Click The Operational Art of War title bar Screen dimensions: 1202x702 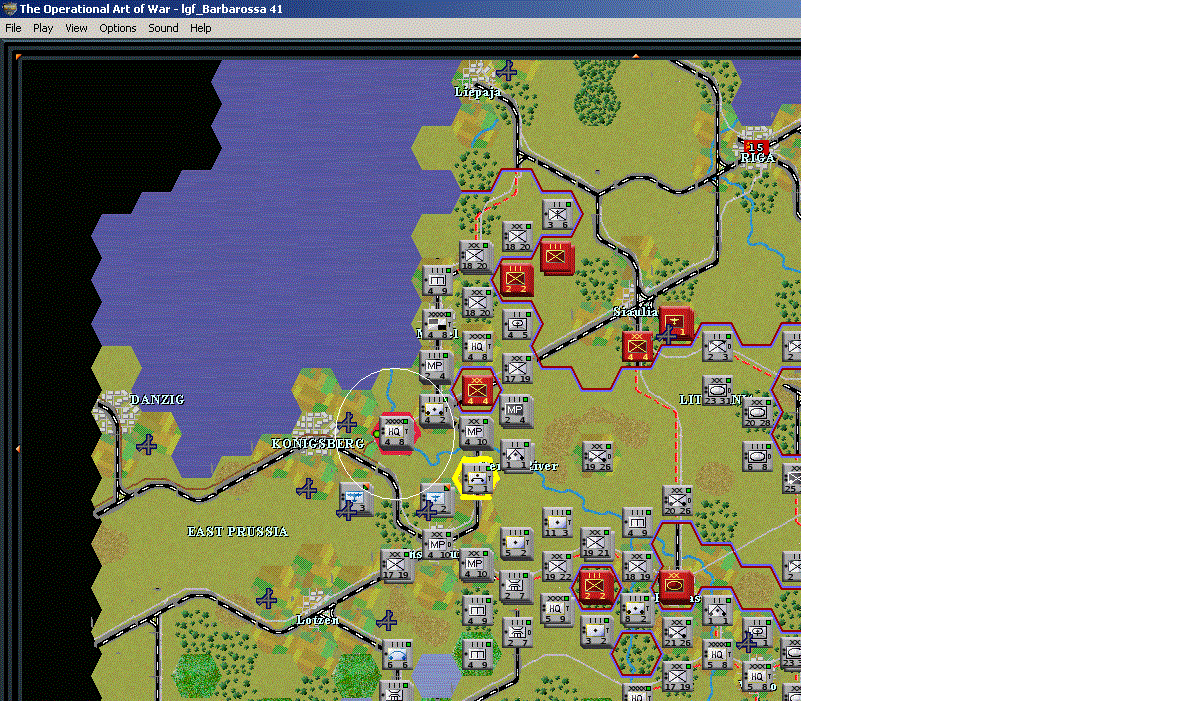[400, 9]
